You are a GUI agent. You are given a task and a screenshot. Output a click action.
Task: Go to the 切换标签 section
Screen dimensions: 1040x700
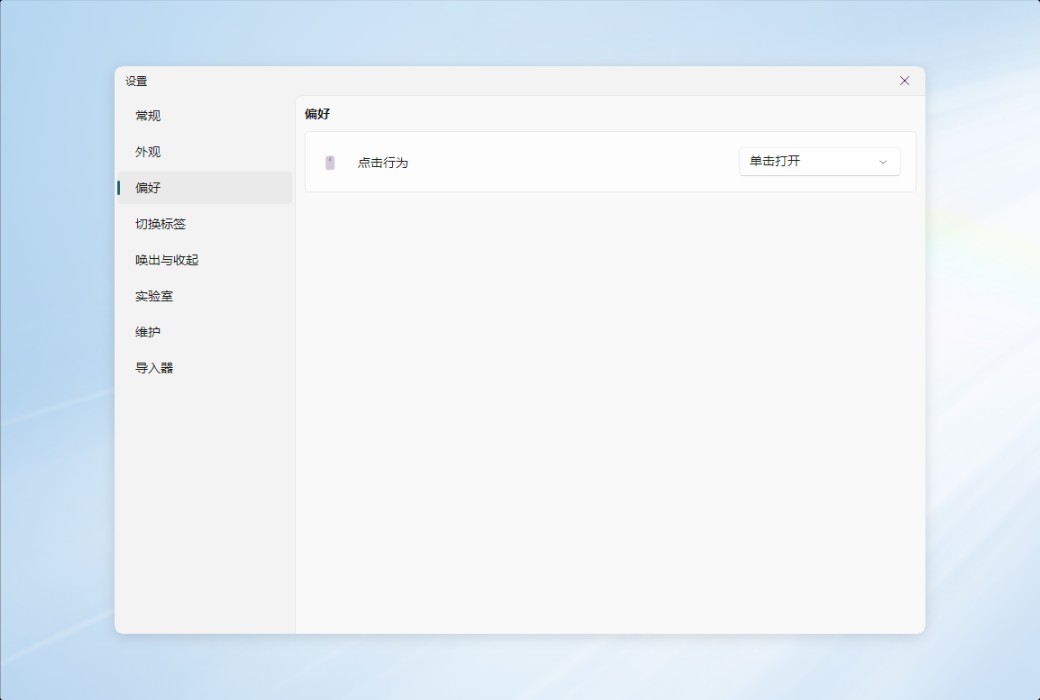[x=204, y=224]
